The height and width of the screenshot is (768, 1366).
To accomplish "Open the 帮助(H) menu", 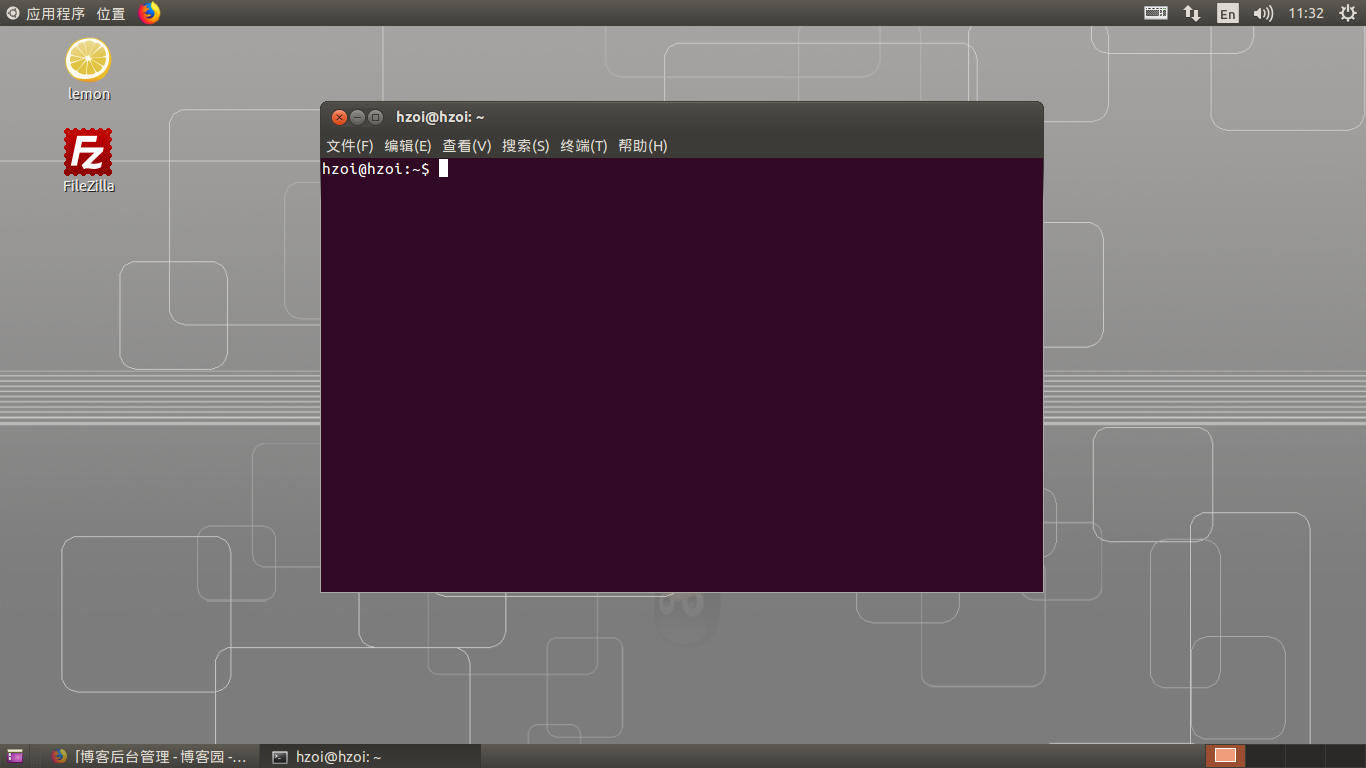I will [x=643, y=146].
